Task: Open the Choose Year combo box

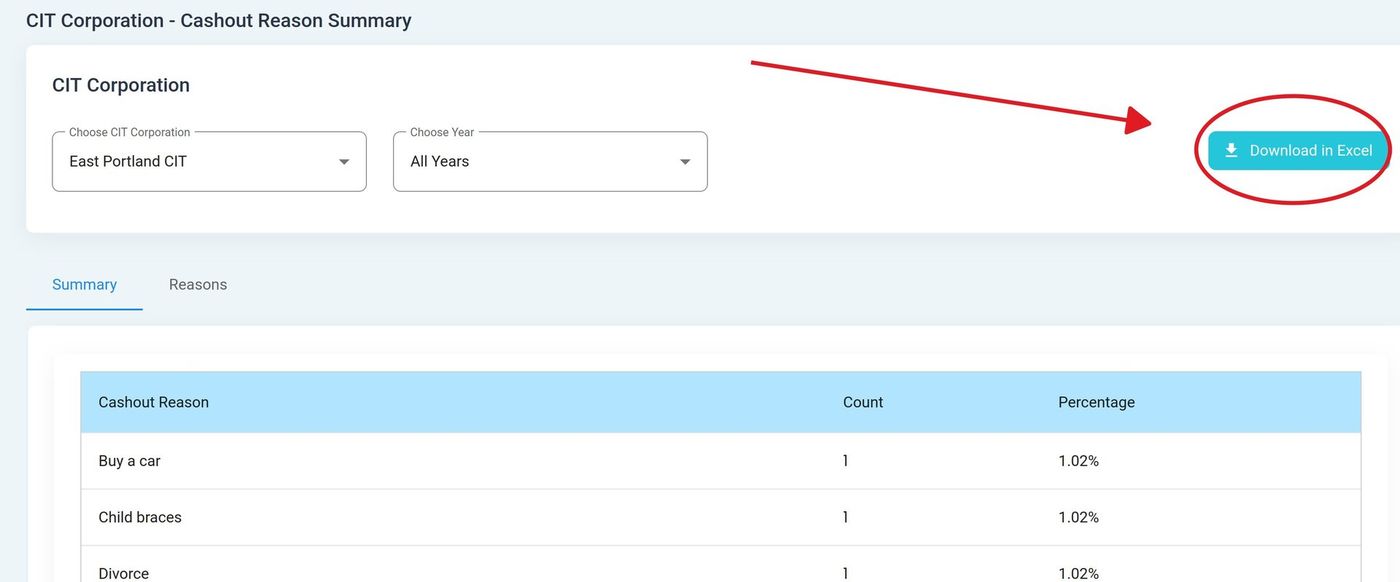Action: 549,161
